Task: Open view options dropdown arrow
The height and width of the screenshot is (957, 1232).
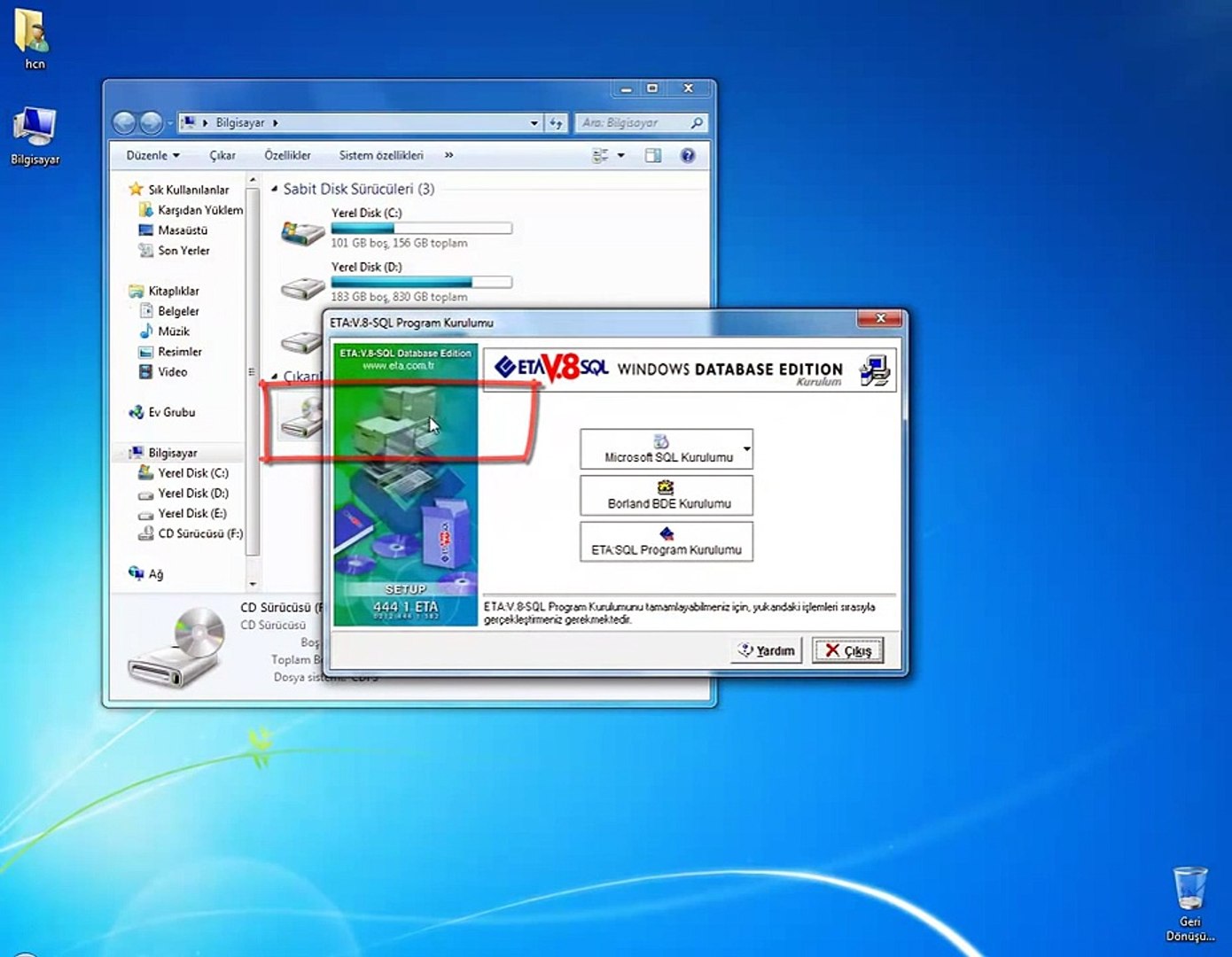Action: (620, 156)
